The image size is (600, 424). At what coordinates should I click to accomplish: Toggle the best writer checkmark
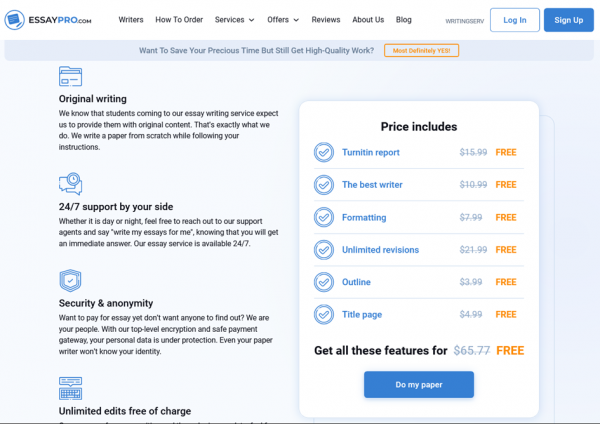click(x=324, y=185)
